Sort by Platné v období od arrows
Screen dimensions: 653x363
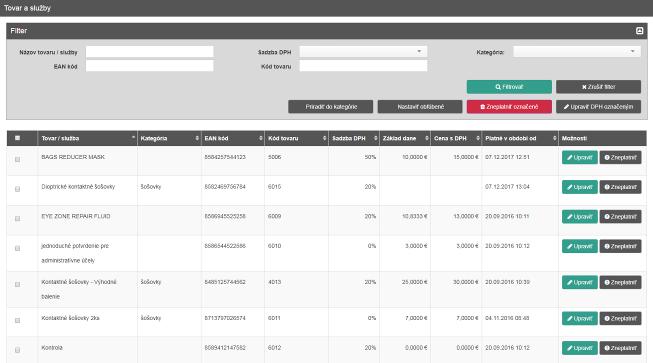(x=554, y=138)
